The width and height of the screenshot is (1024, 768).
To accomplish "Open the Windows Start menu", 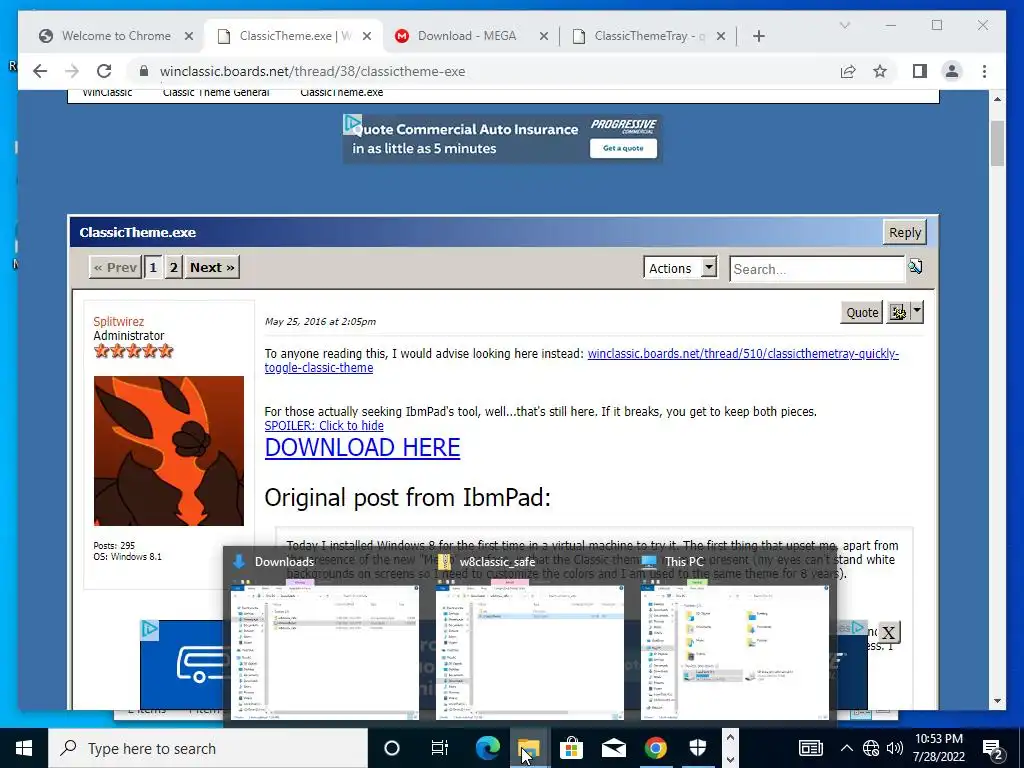I will (x=24, y=748).
